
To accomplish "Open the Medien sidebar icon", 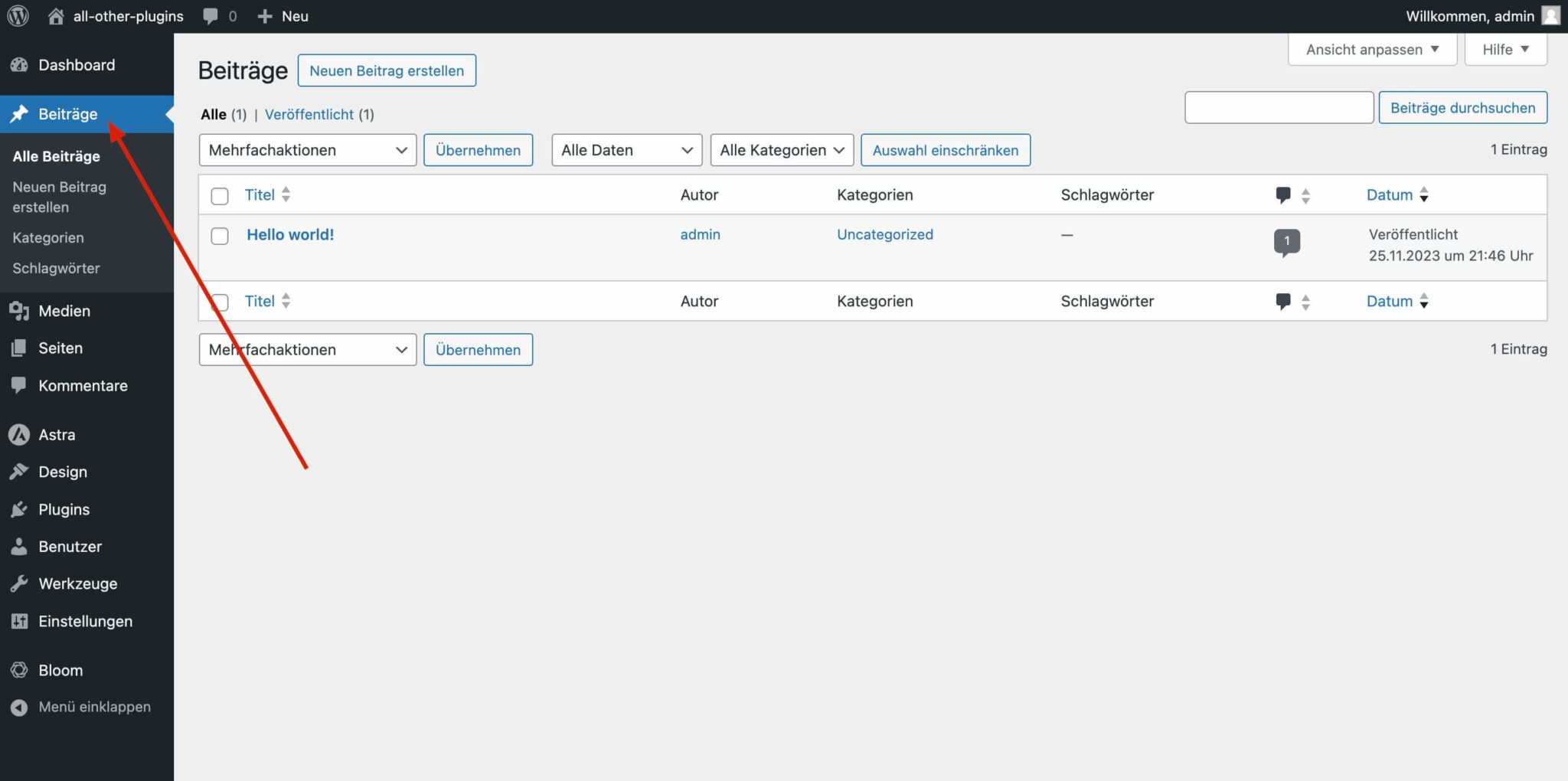I will coord(19,311).
